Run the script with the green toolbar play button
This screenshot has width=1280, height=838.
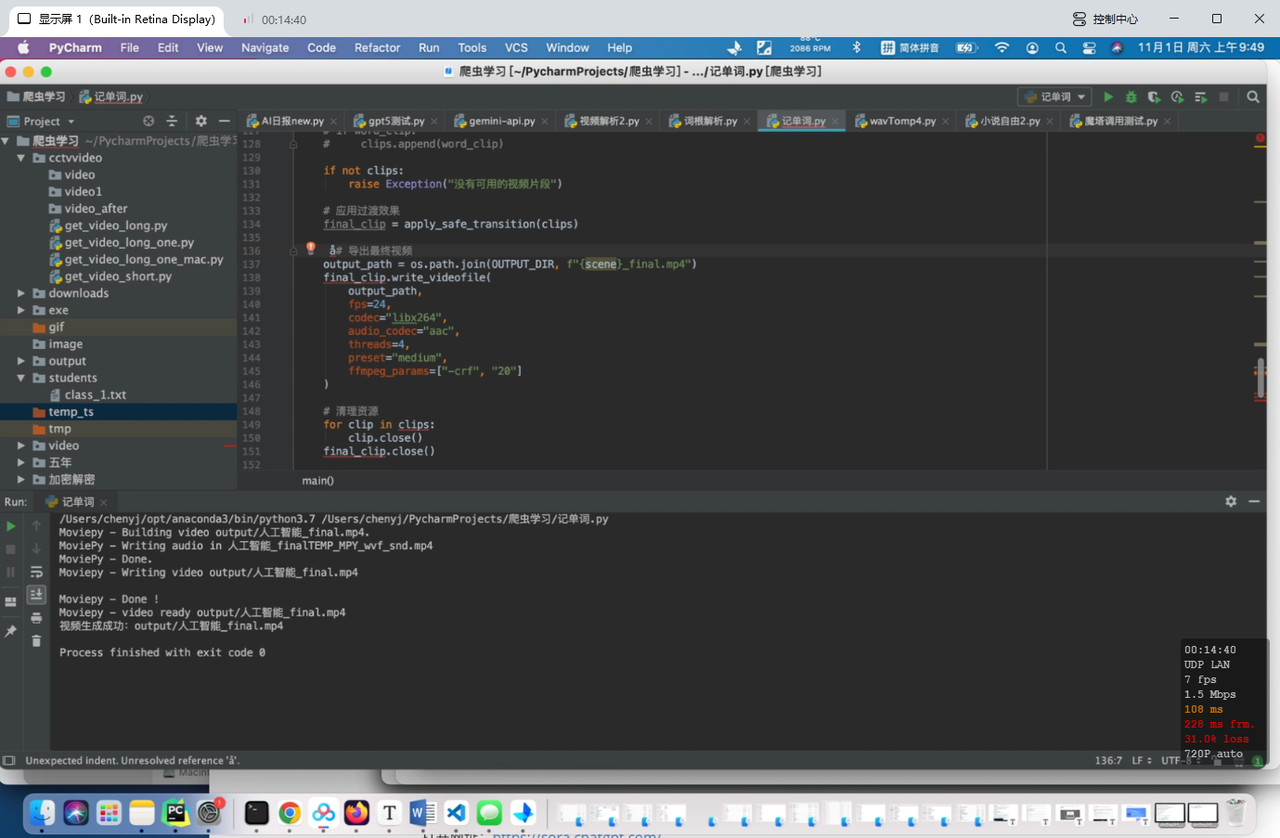tap(1108, 97)
